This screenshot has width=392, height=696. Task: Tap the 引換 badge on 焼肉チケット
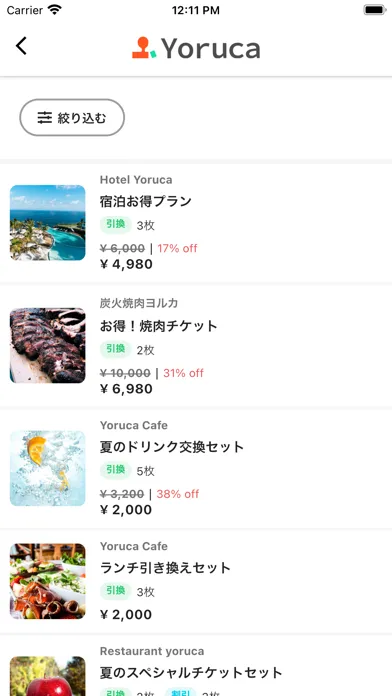click(115, 349)
